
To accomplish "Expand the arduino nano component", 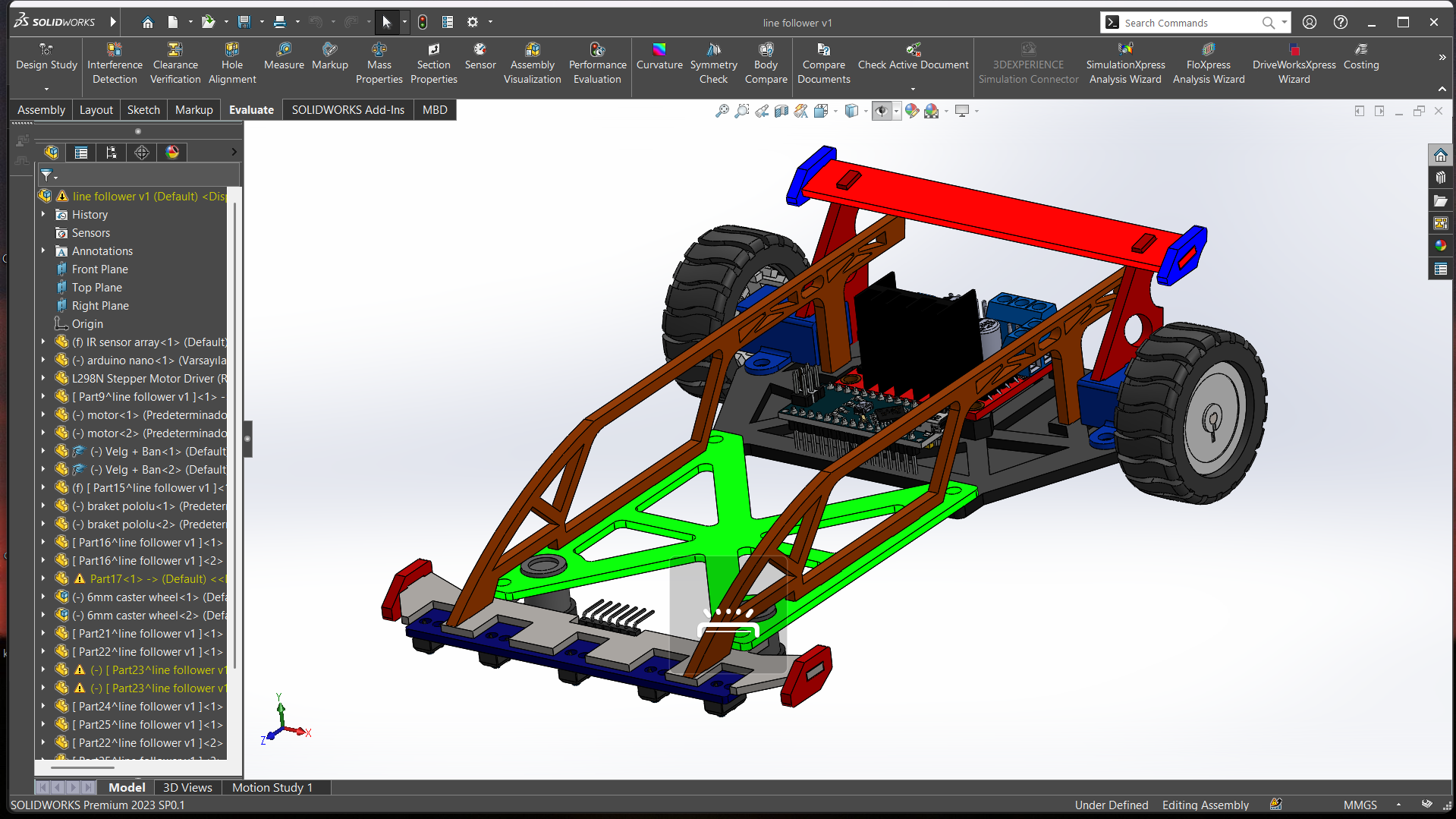I will pos(43,361).
